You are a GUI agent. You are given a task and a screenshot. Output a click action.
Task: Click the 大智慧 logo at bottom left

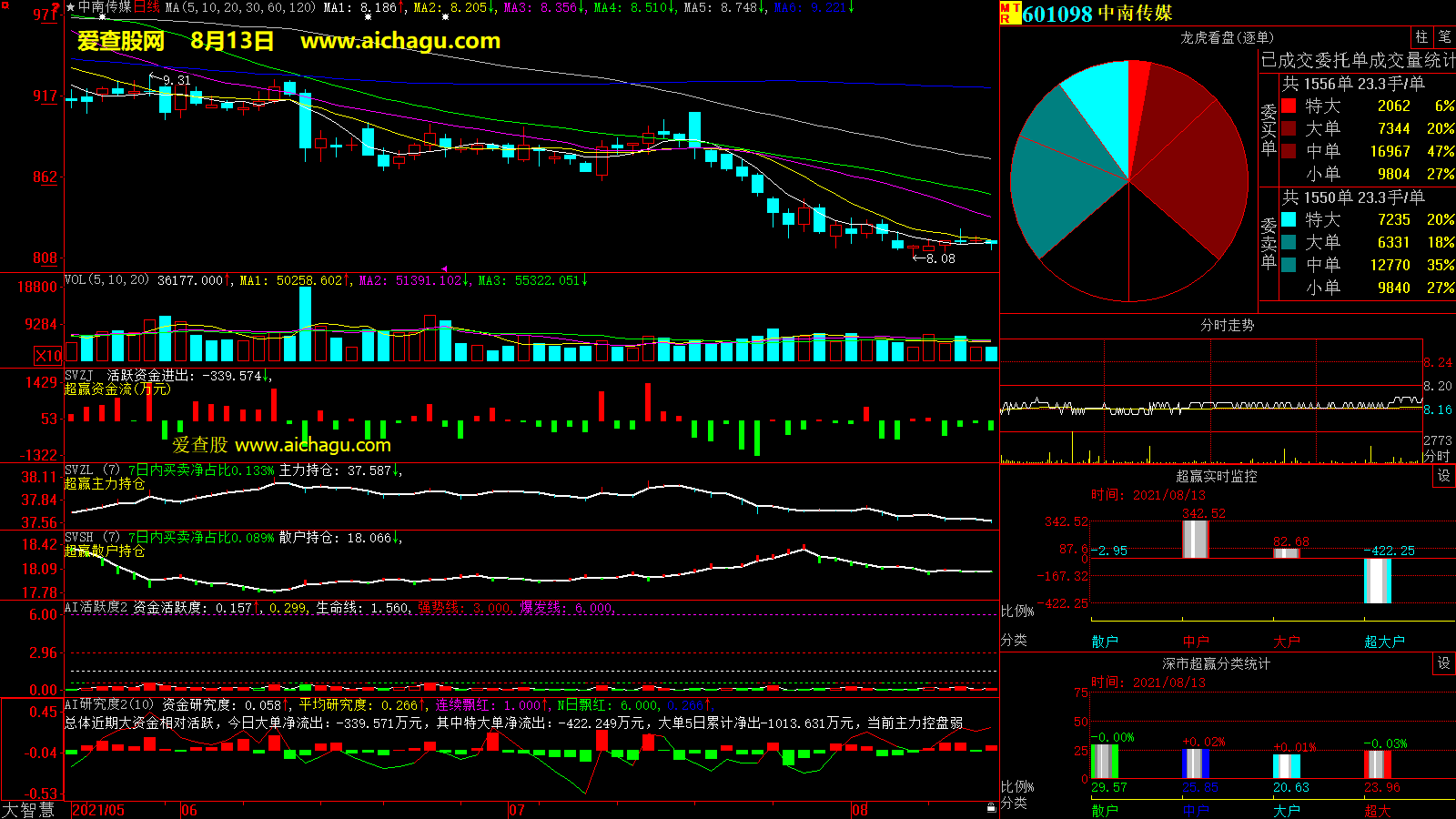click(x=29, y=810)
